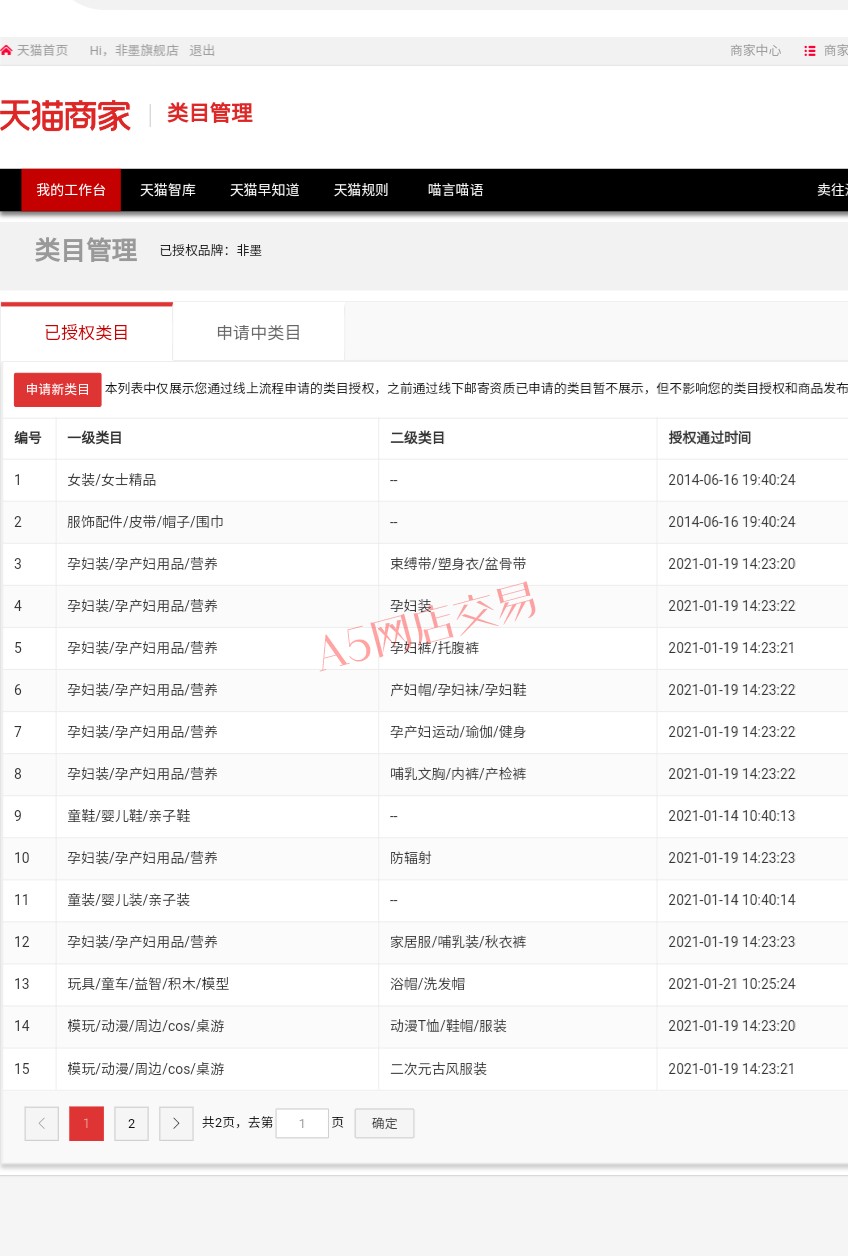
Task: Select row 2 服饰配件/皮带/帽子/围巾
Action: [425, 522]
